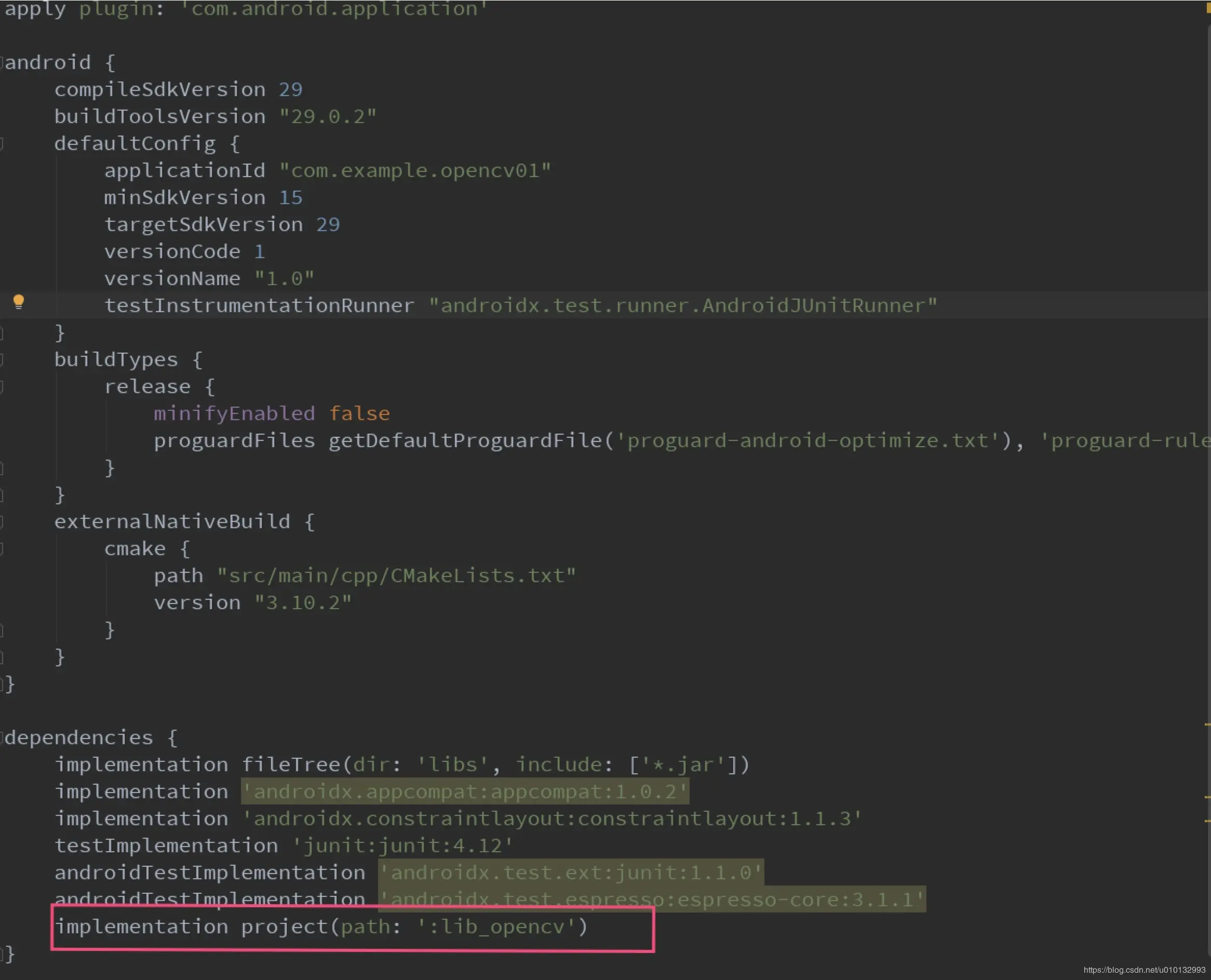This screenshot has height=980, width=1211.
Task: Click the minifyEnabled false value
Action: (359, 413)
